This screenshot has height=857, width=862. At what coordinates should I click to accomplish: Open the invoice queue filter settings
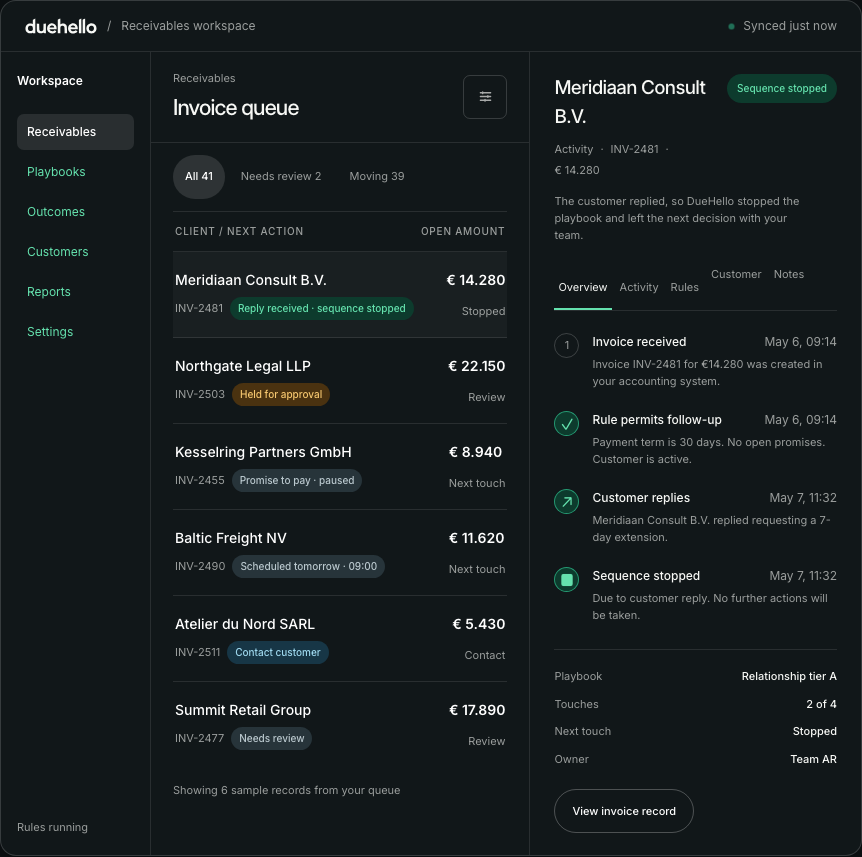pyautogui.click(x=484, y=97)
